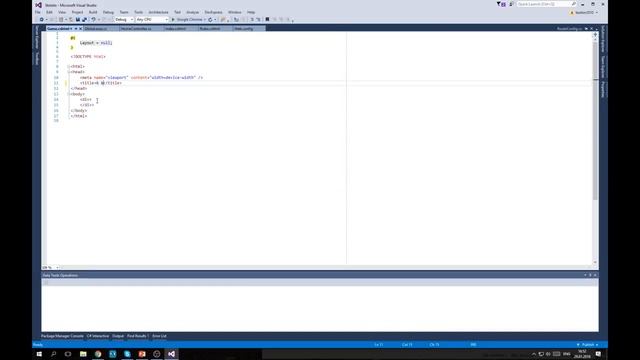640x360 pixels.
Task: Open the Debug menu
Action: (108, 12)
